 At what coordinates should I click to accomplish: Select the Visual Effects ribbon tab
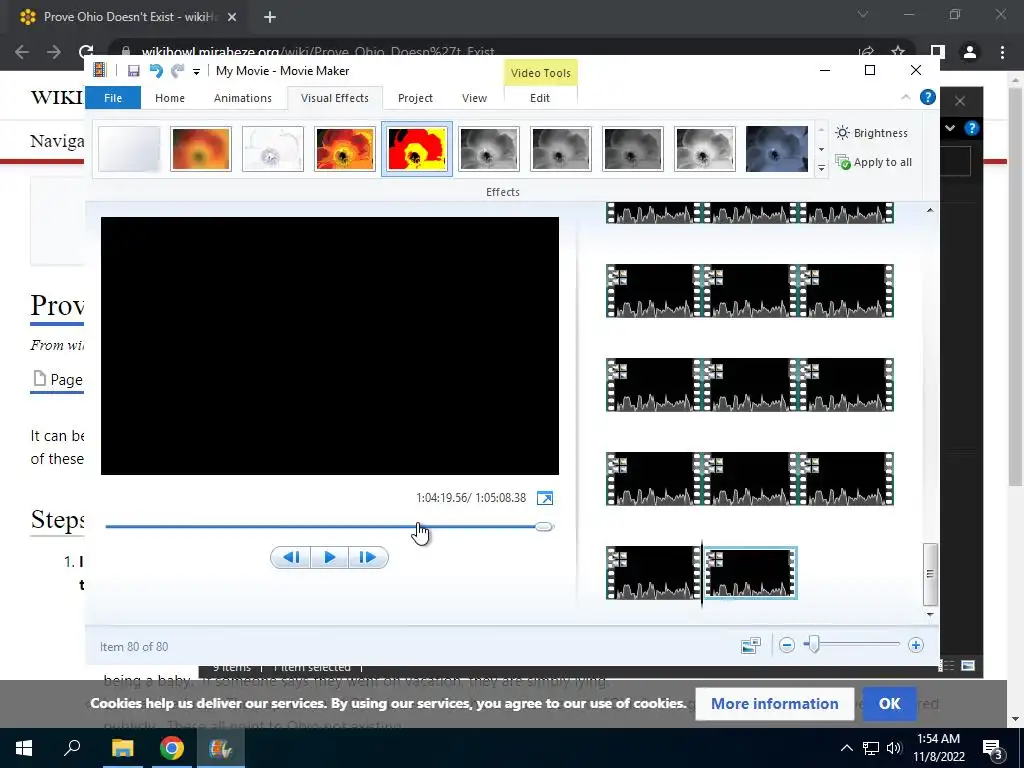tap(334, 98)
